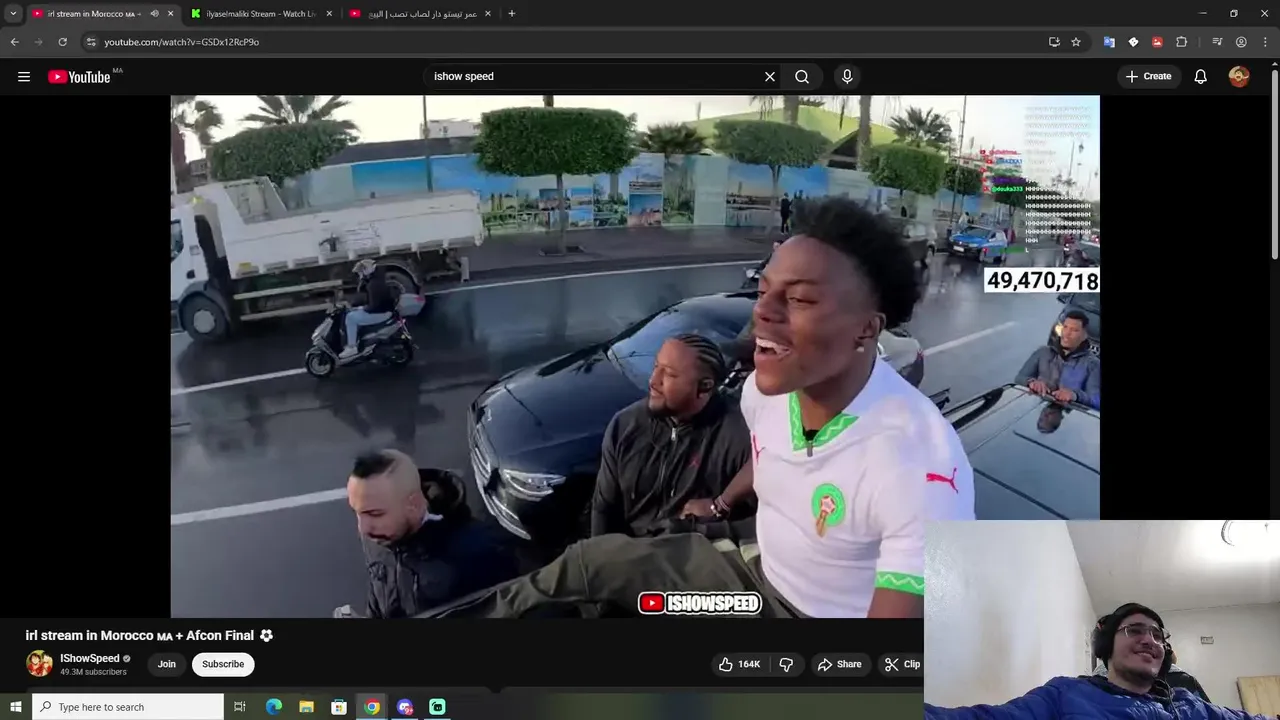Image resolution: width=1280 pixels, height=720 pixels.
Task: Close the ilyaselmaliki Stream tab
Action: click(x=329, y=14)
